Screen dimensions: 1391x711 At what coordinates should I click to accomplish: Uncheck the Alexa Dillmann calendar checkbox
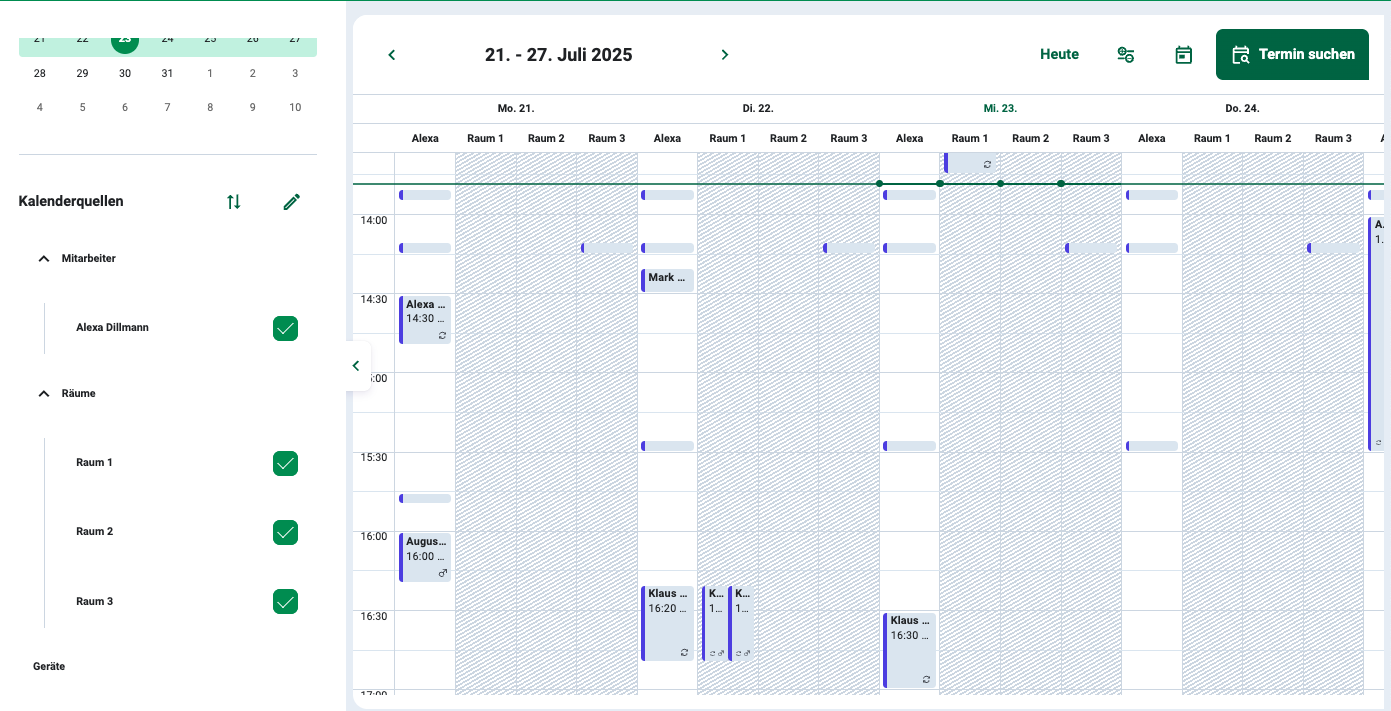point(285,328)
